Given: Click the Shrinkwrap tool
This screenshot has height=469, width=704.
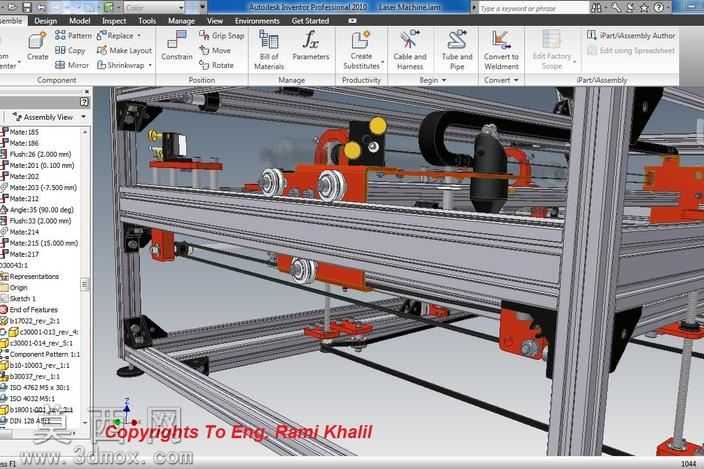Looking at the screenshot, I should click(x=121, y=65).
